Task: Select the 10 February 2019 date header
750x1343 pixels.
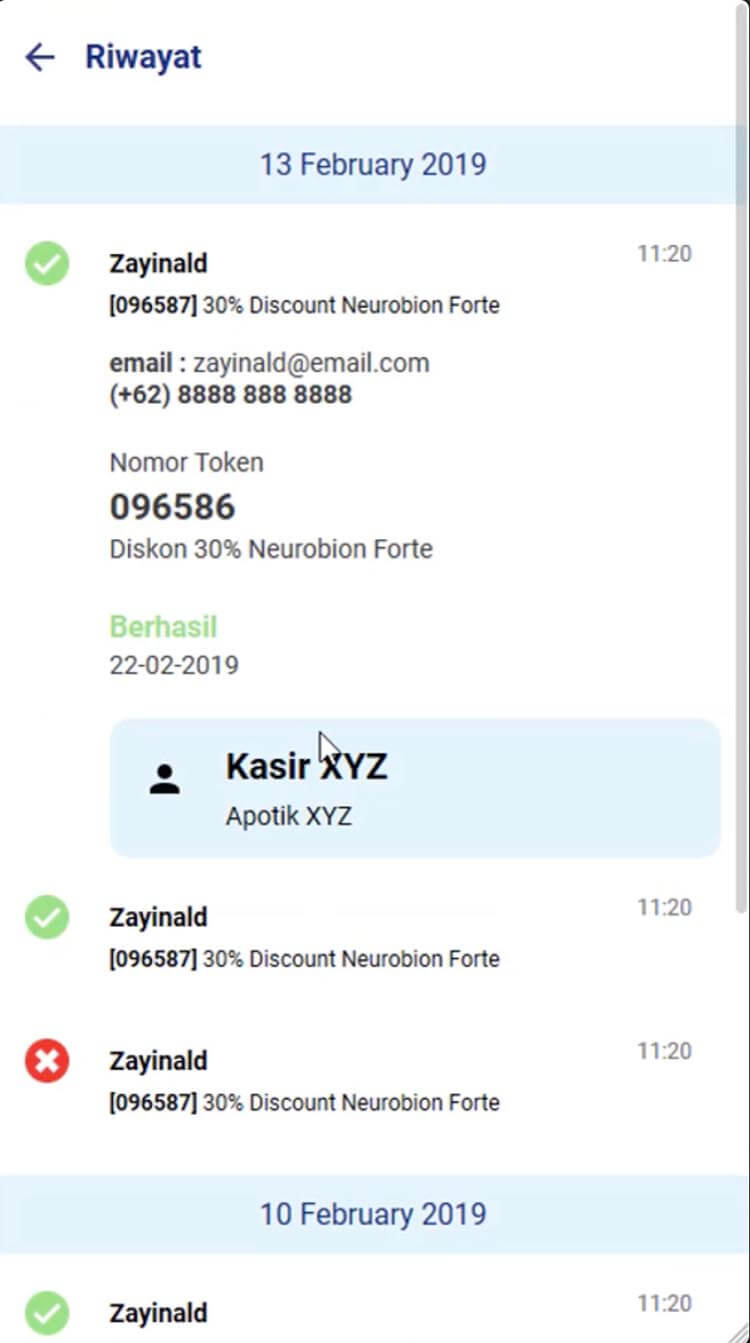Action: point(373,1214)
